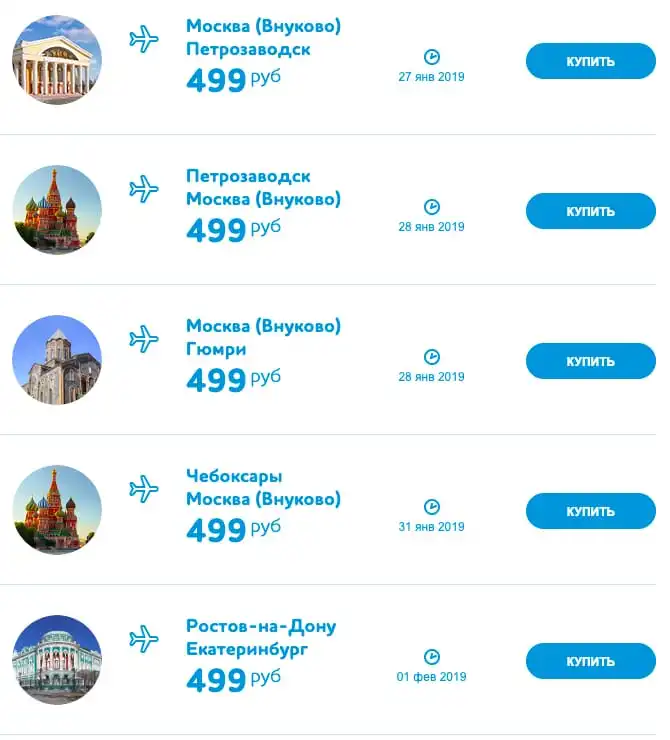
Task: Click the airplane icon for Москва–Петрозаводск flight
Action: point(144,39)
